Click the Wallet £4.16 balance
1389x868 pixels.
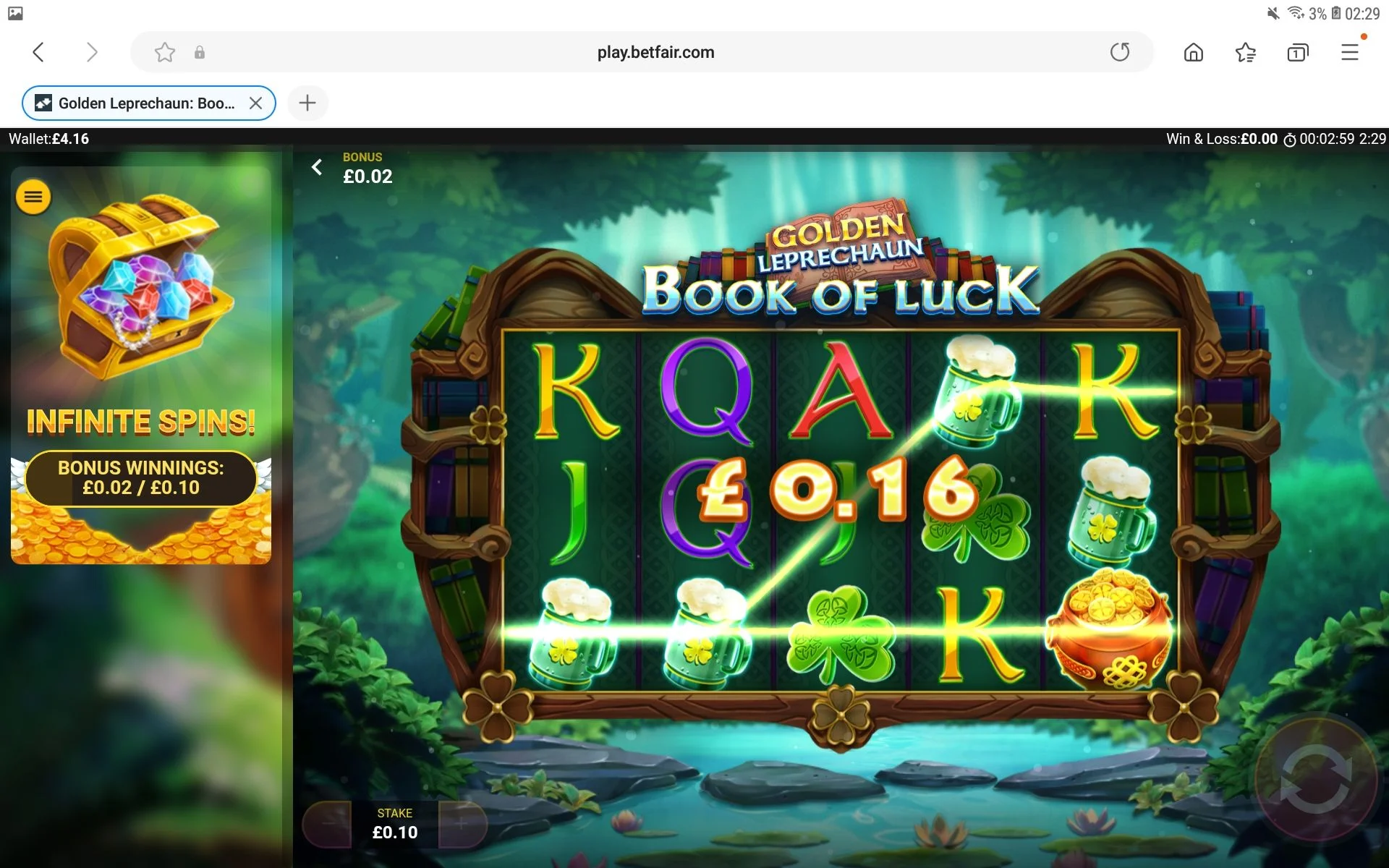[48, 139]
